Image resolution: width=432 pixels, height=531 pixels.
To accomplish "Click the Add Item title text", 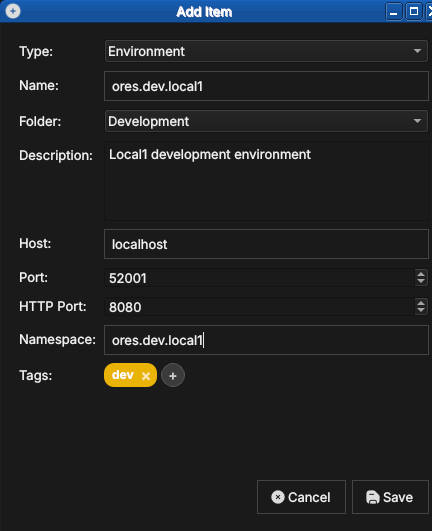I will click(x=204, y=12).
